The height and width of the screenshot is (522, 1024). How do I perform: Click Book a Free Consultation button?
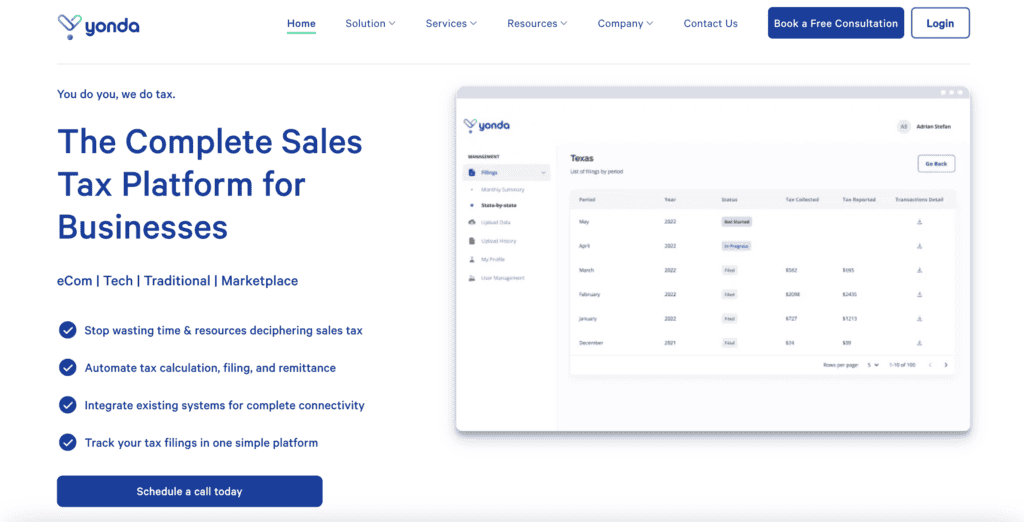click(835, 23)
